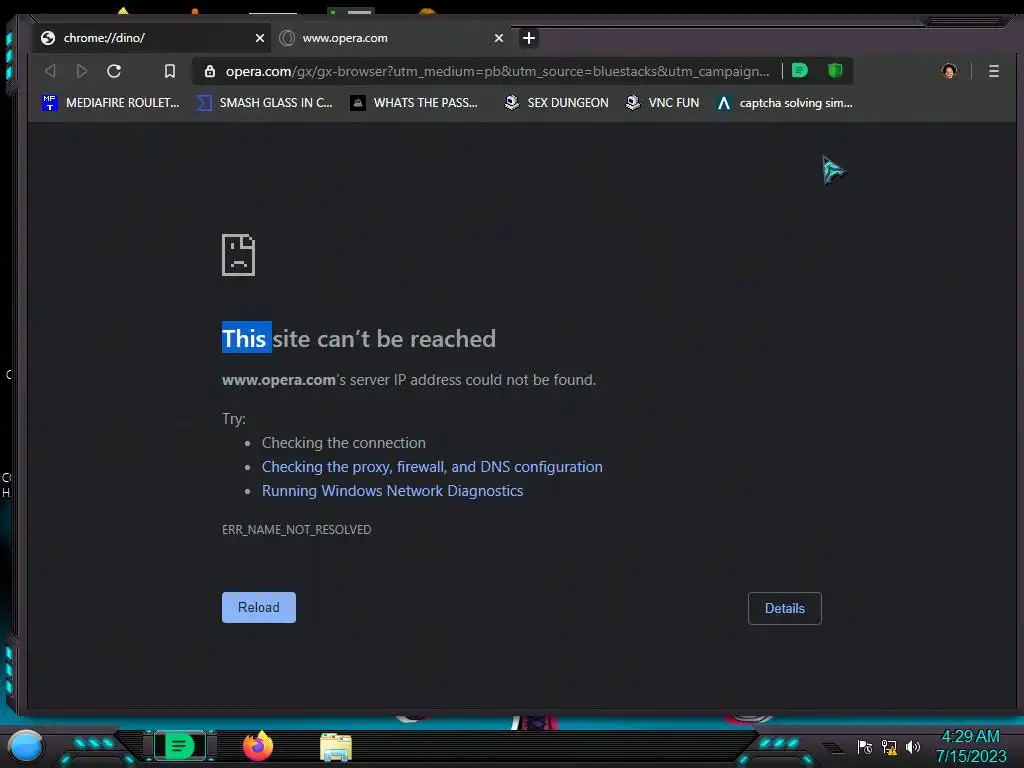Switch to the chrome://dino/ tab
Image resolution: width=1024 pixels, height=768 pixels.
[x=152, y=38]
